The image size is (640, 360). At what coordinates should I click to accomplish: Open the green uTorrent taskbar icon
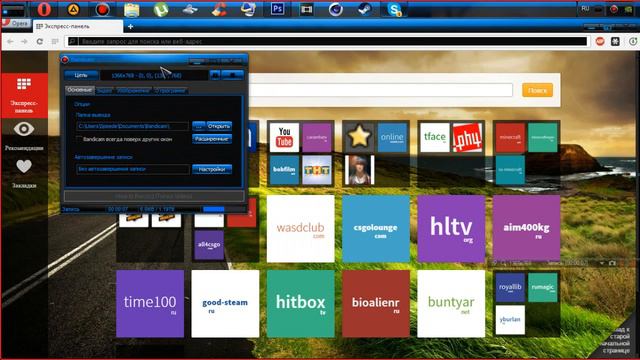point(161,9)
